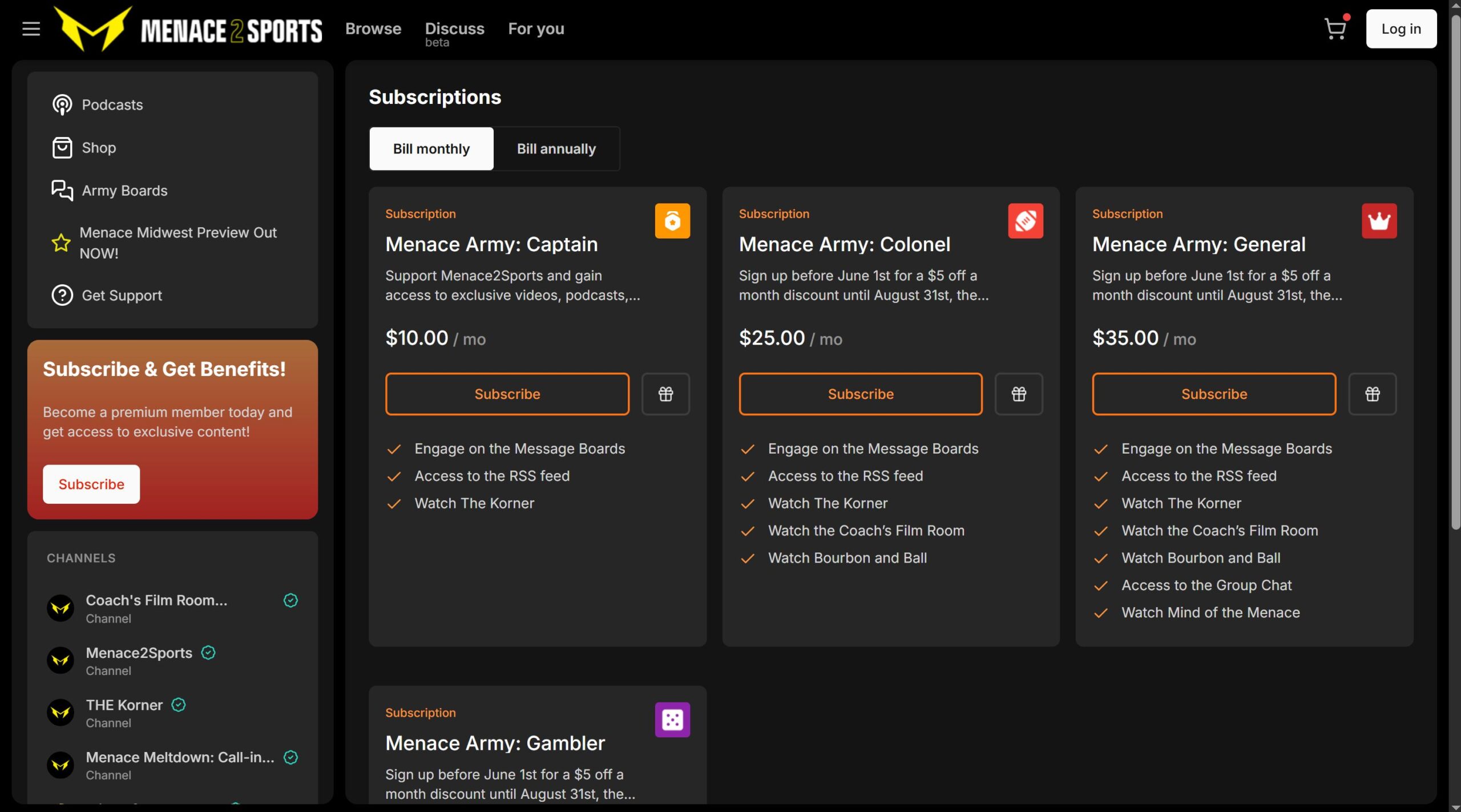The height and width of the screenshot is (812, 1461).
Task: Subscribe to Menace Army: Colonel
Action: click(860, 394)
